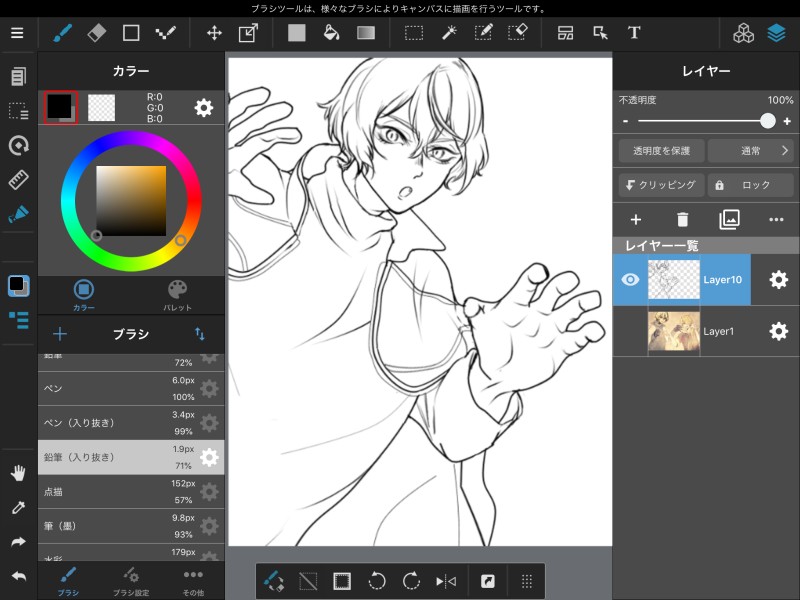
Task: Switch to ブラシ設定 tab
Action: pyautogui.click(x=131, y=581)
